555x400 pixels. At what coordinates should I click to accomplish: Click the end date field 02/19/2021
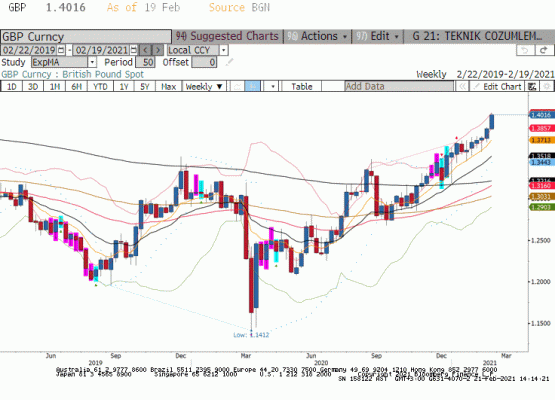point(102,50)
